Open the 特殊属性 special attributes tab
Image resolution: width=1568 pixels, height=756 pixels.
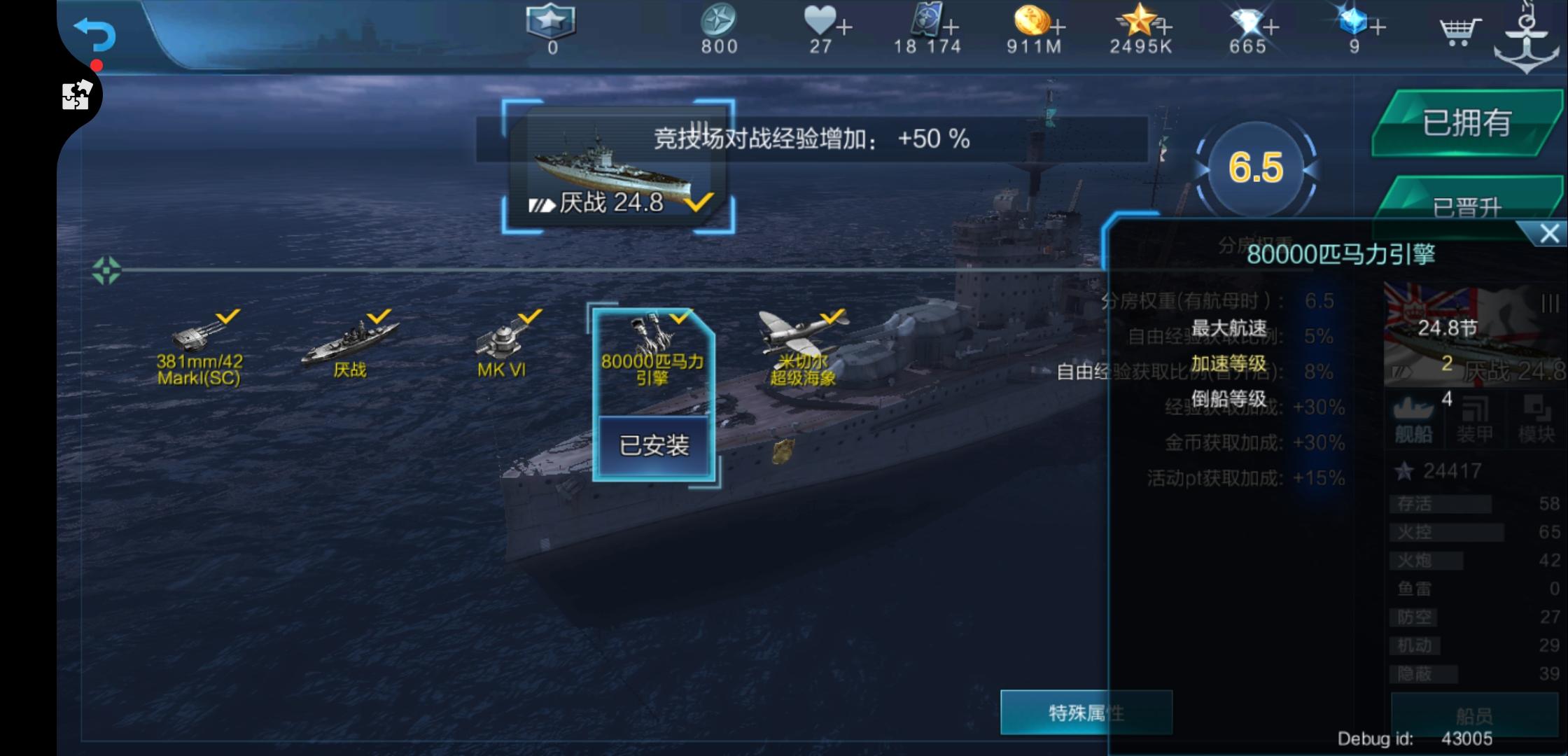(x=1086, y=713)
